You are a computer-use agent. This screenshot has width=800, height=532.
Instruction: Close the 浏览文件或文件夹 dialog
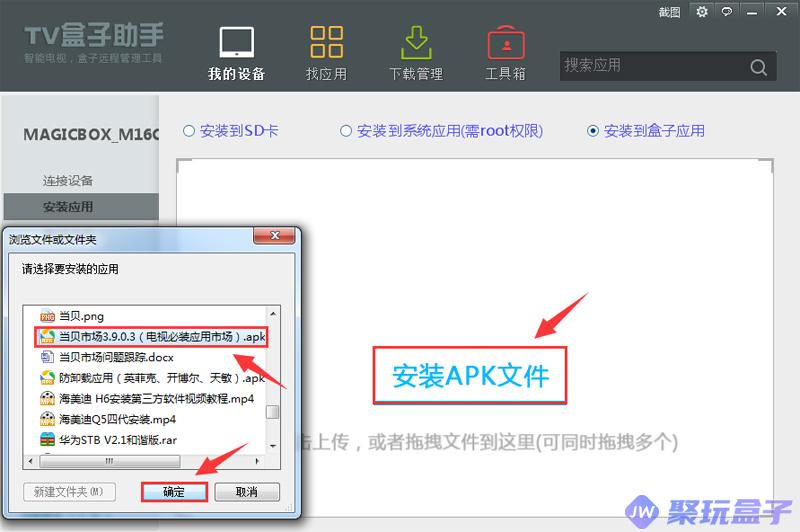[x=274, y=236]
